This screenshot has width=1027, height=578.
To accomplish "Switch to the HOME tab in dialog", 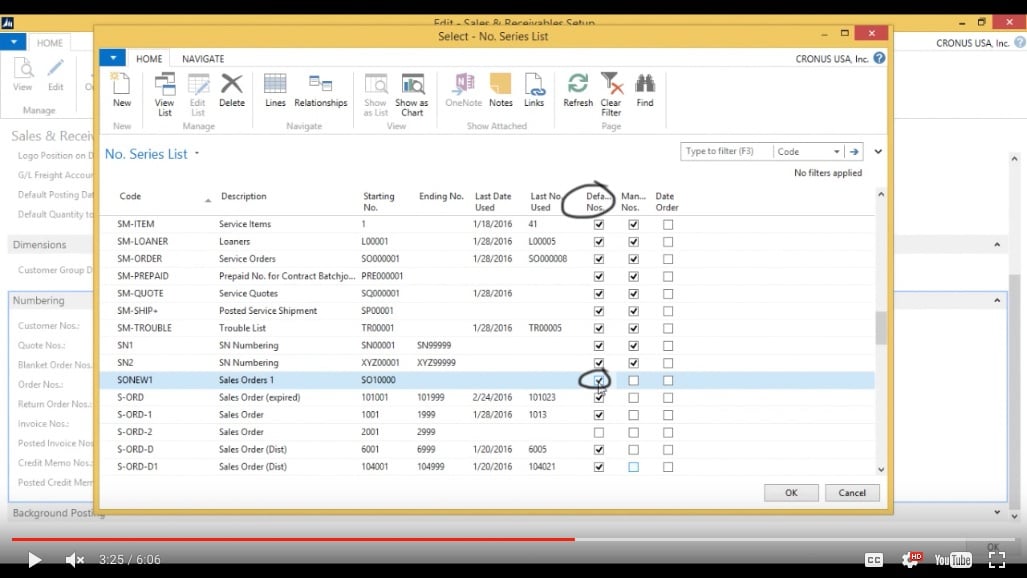I will [149, 58].
